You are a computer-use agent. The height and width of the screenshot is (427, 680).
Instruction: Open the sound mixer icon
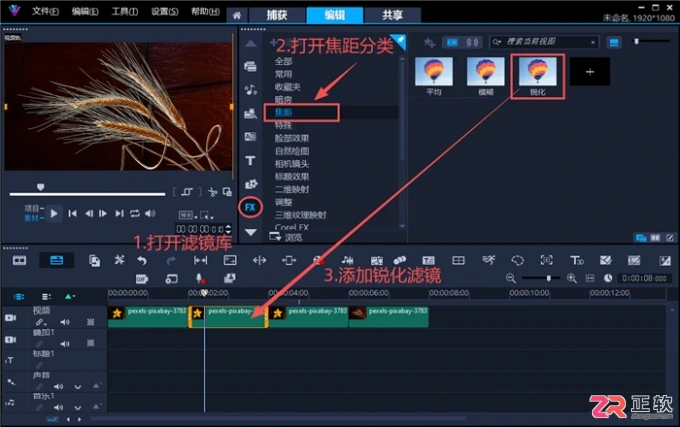(x=347, y=260)
